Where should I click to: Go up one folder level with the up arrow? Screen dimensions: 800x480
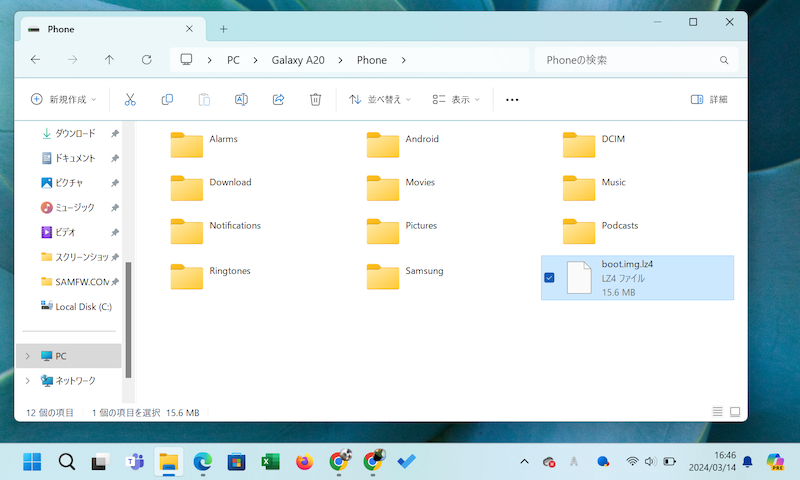point(110,60)
